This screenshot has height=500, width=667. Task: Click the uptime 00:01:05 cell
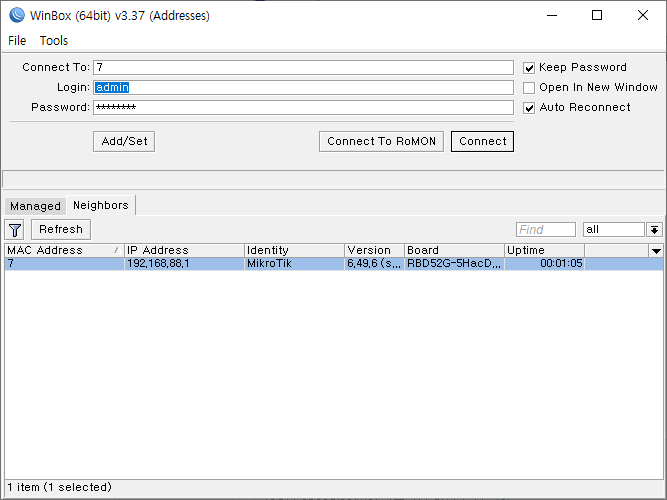tap(544, 263)
